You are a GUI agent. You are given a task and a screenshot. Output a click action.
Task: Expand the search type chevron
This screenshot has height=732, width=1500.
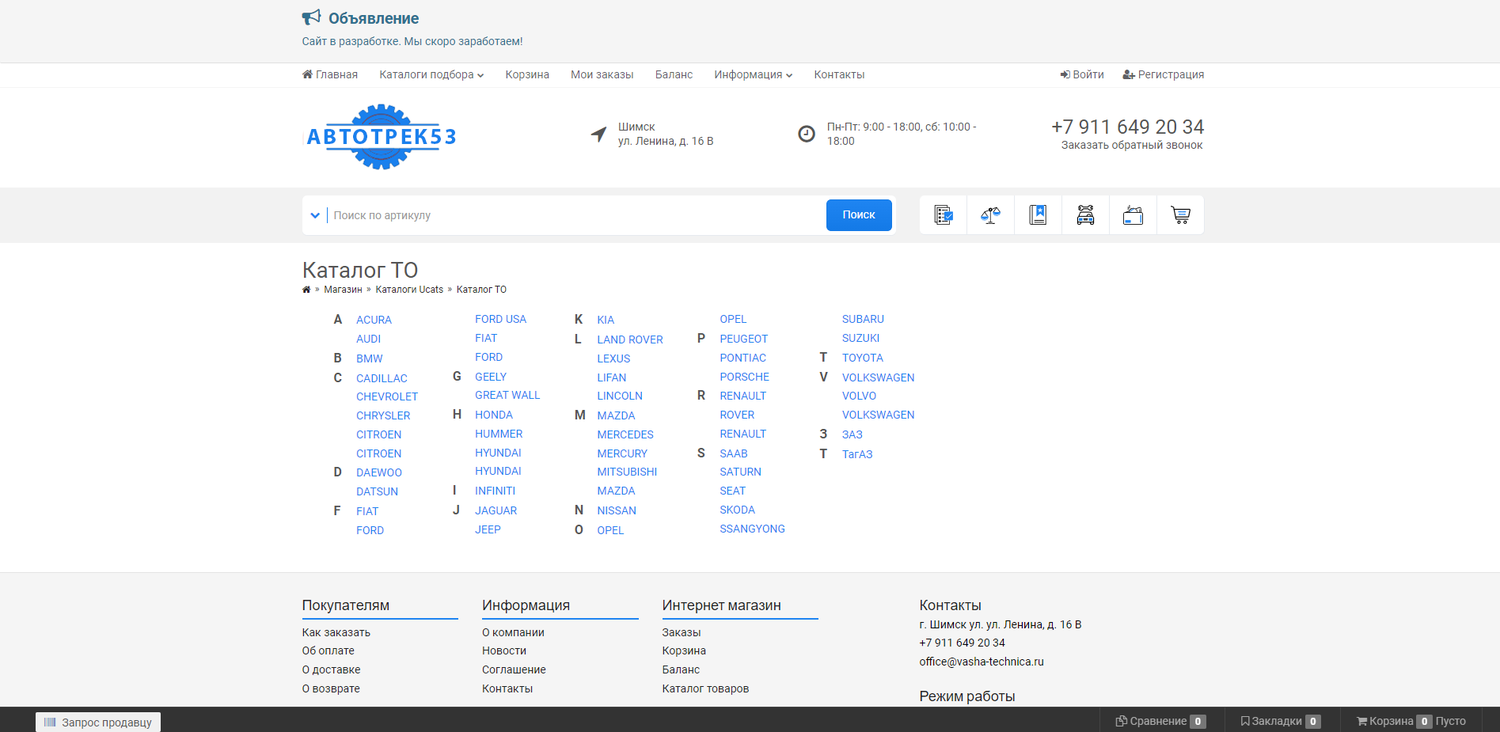[x=314, y=215]
